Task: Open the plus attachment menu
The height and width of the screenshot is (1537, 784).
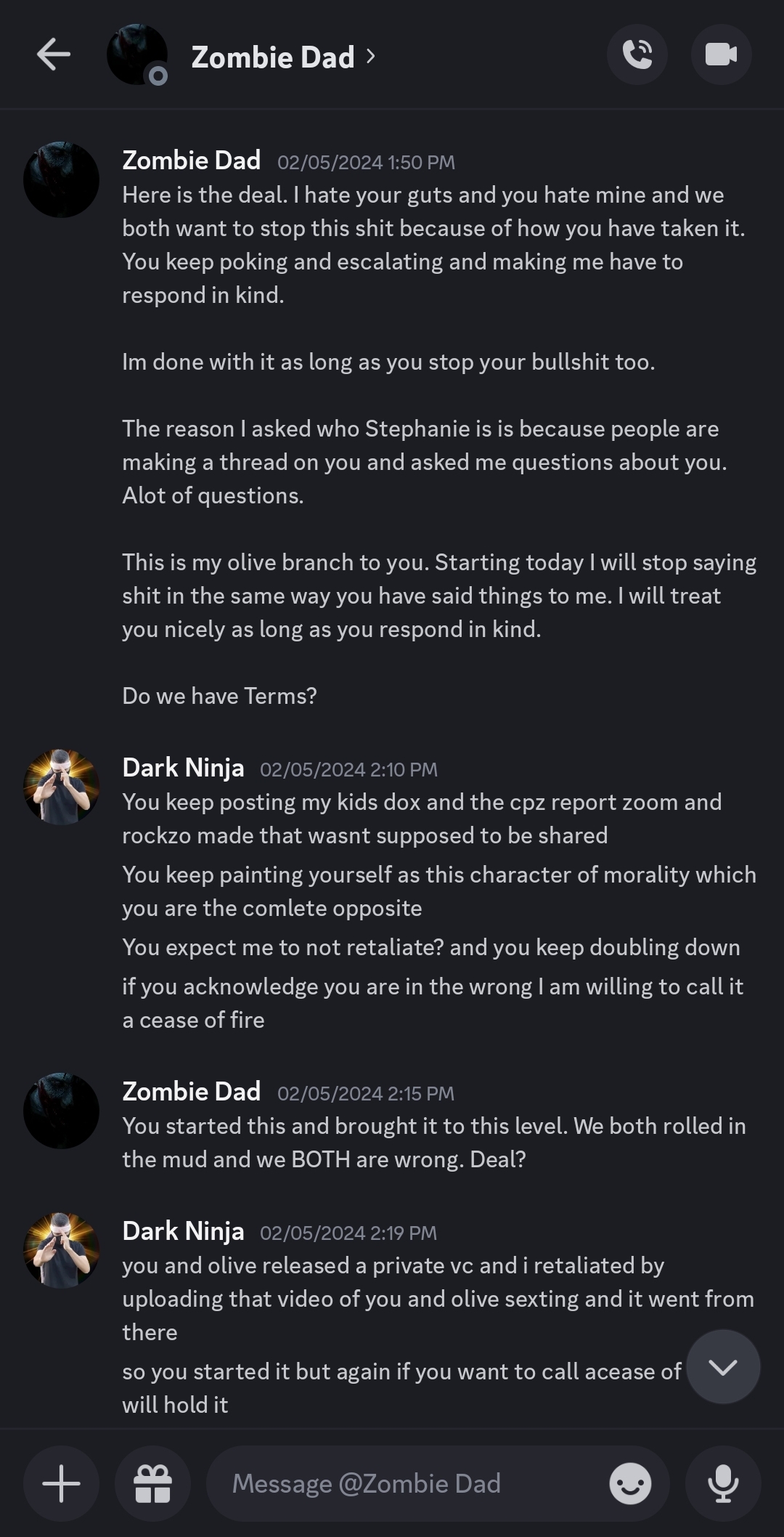Action: (x=62, y=1483)
